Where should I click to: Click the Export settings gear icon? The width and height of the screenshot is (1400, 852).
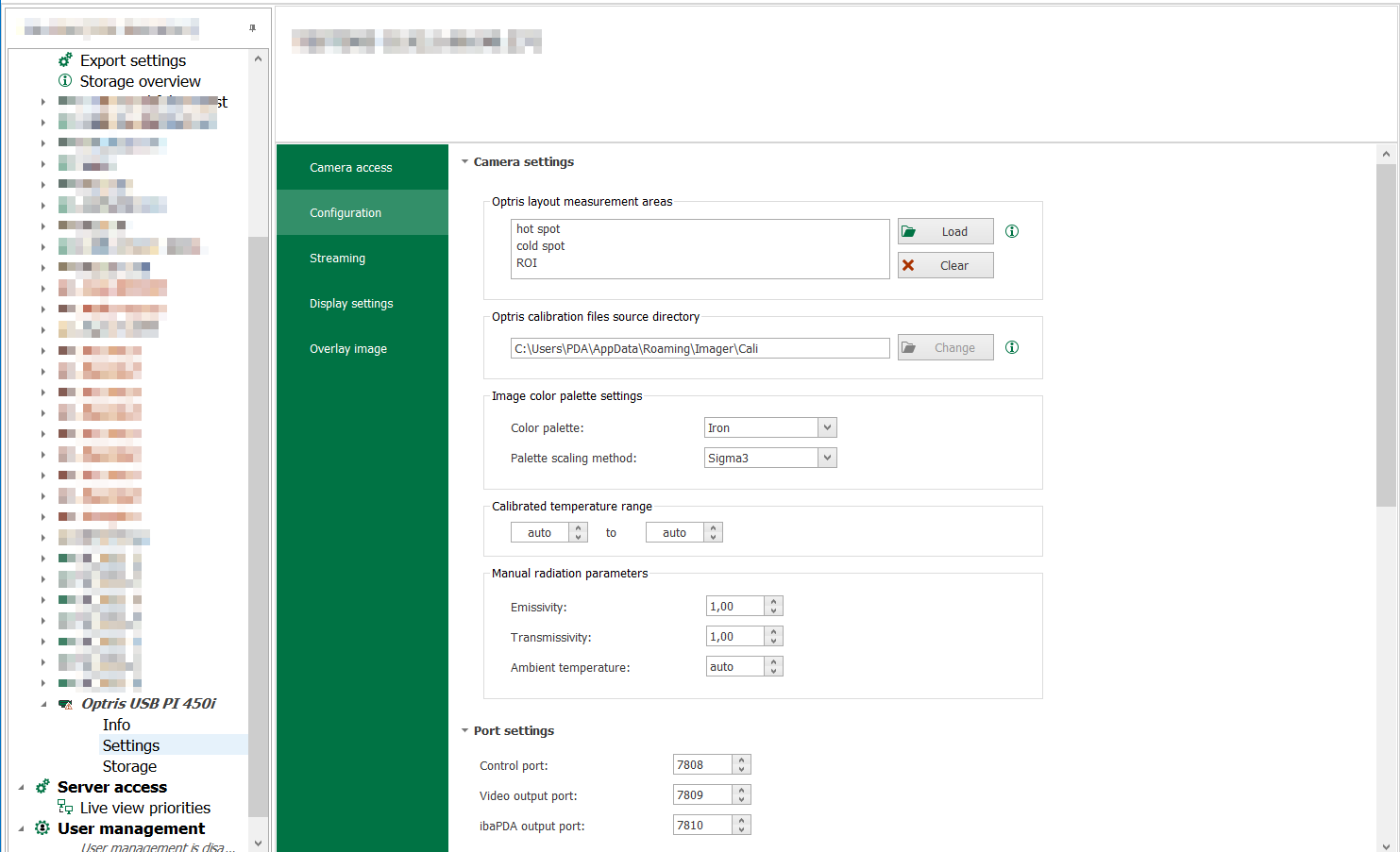click(65, 59)
